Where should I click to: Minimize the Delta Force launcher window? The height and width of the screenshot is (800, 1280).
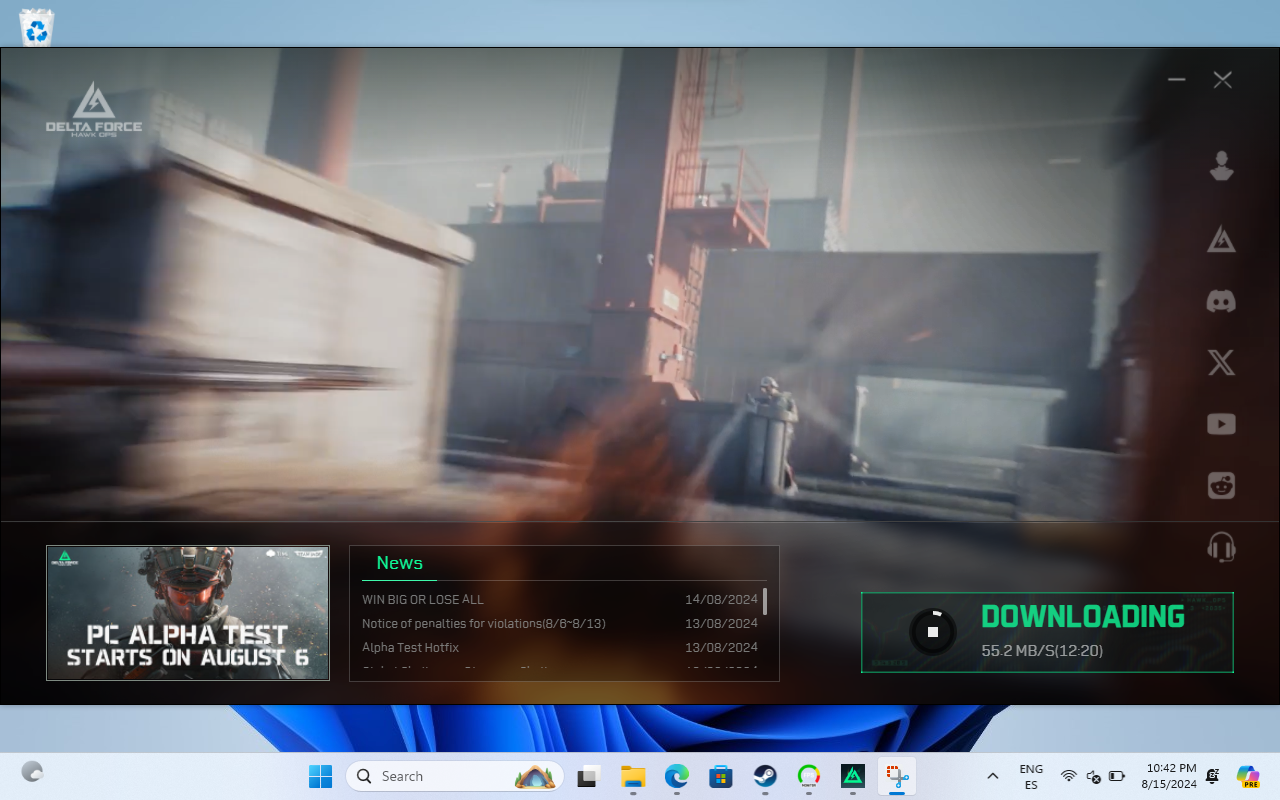(x=1177, y=80)
